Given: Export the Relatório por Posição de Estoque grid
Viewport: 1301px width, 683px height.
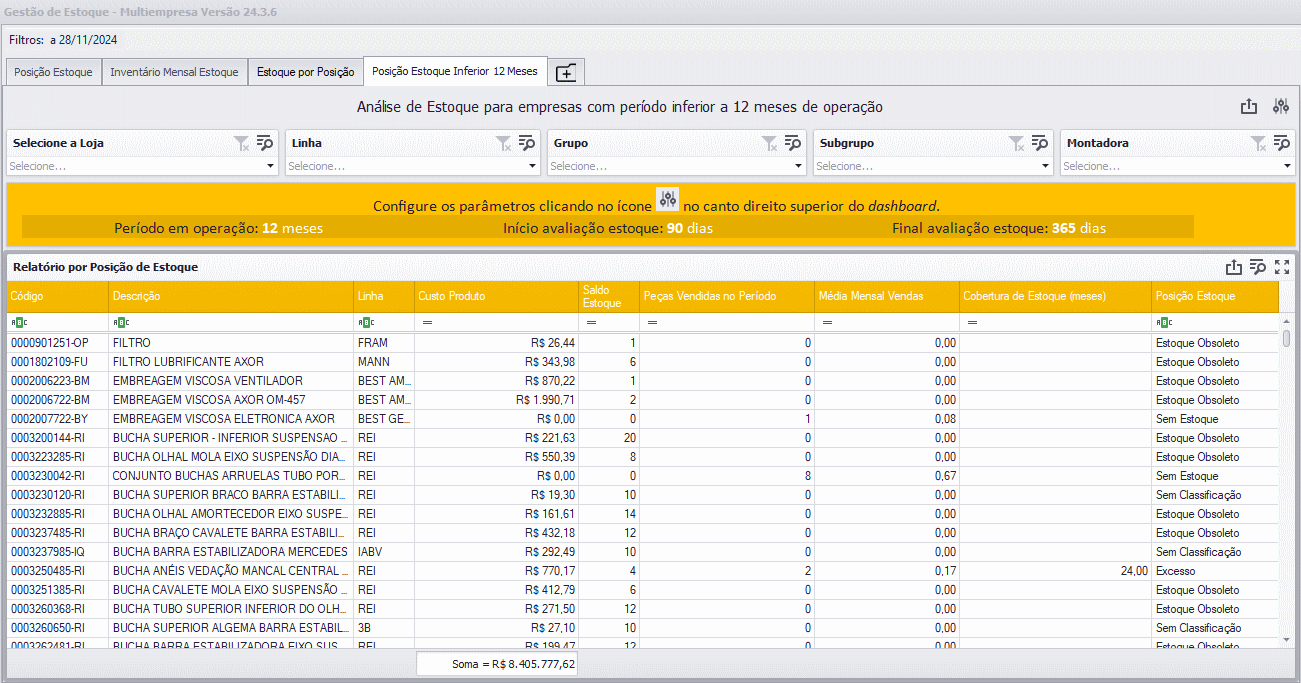Looking at the screenshot, I should [x=1234, y=267].
